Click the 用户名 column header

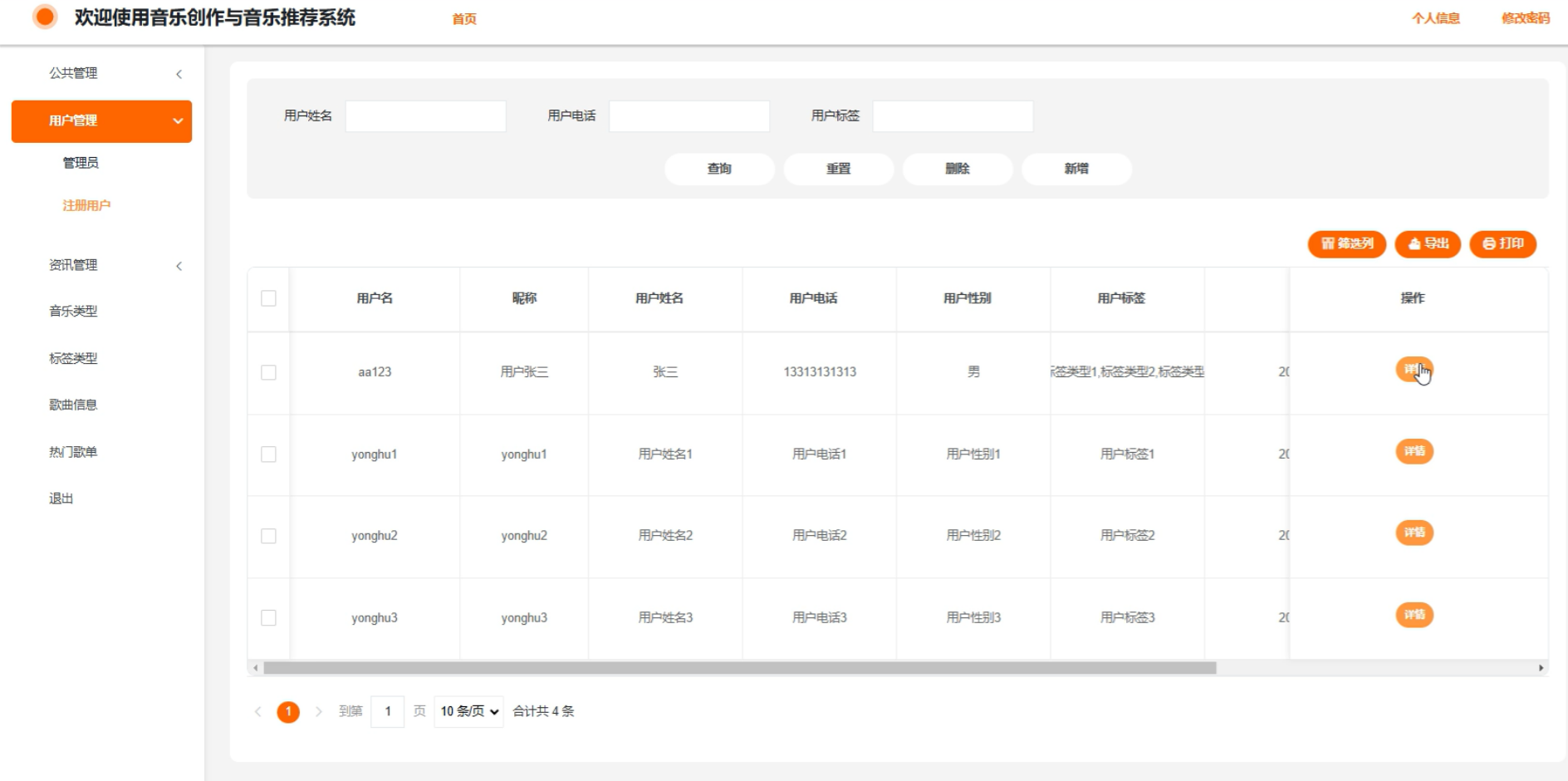point(375,298)
